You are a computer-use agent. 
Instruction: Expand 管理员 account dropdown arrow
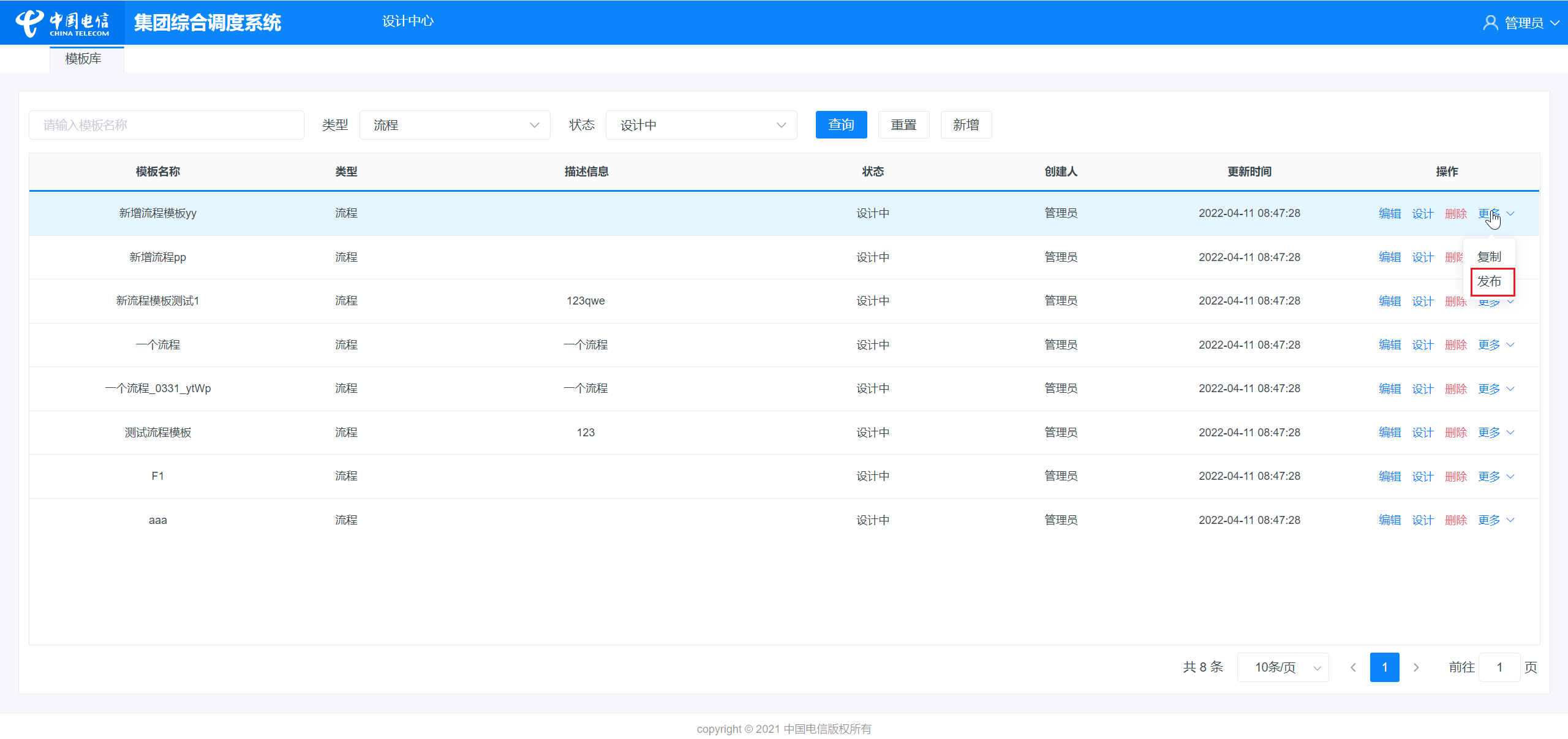tap(1555, 23)
